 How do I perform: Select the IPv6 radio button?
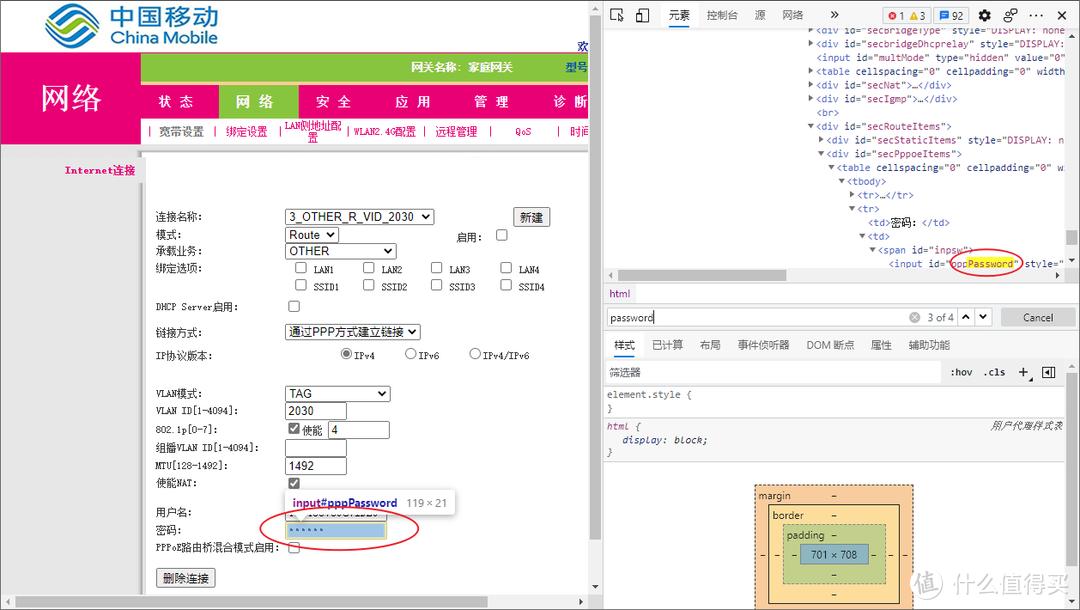[410, 354]
